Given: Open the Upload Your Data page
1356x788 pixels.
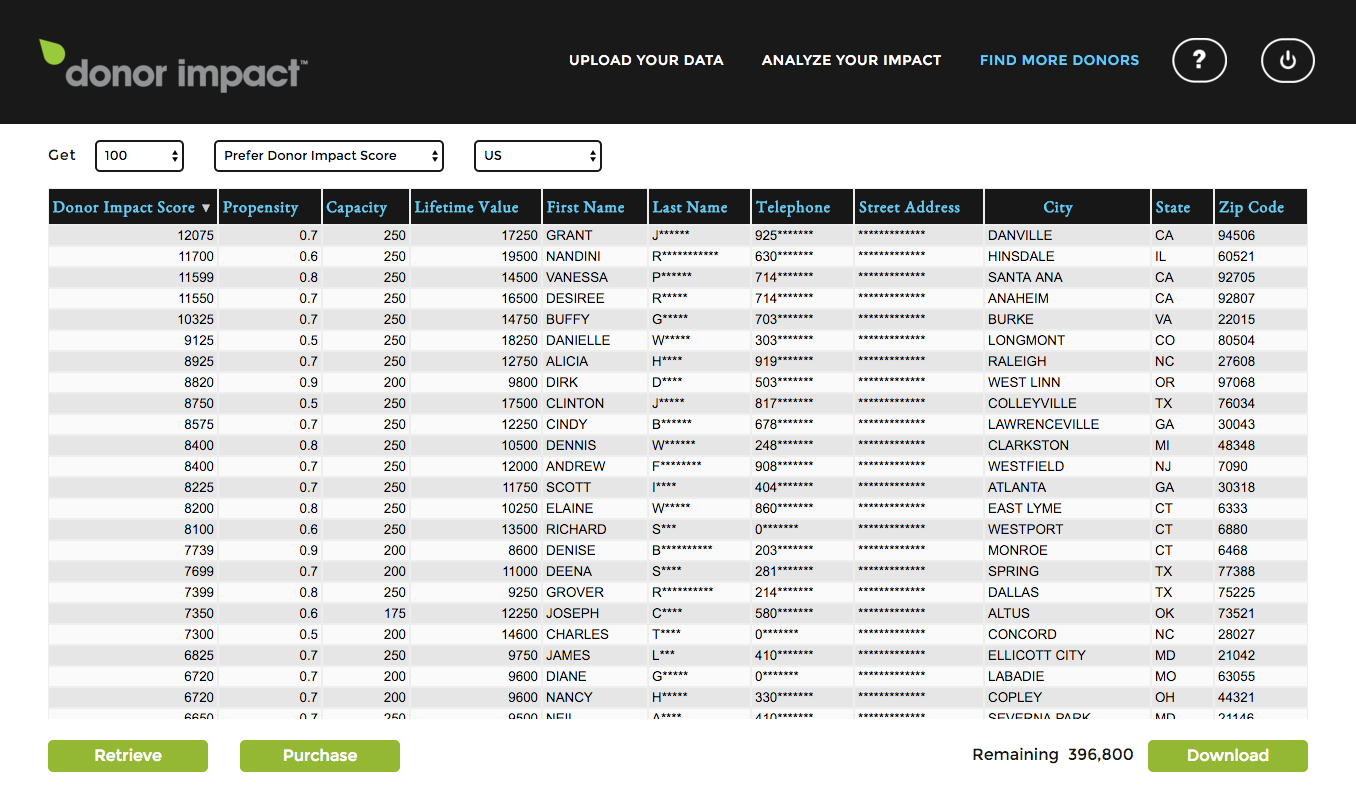Looking at the screenshot, I should click(646, 60).
